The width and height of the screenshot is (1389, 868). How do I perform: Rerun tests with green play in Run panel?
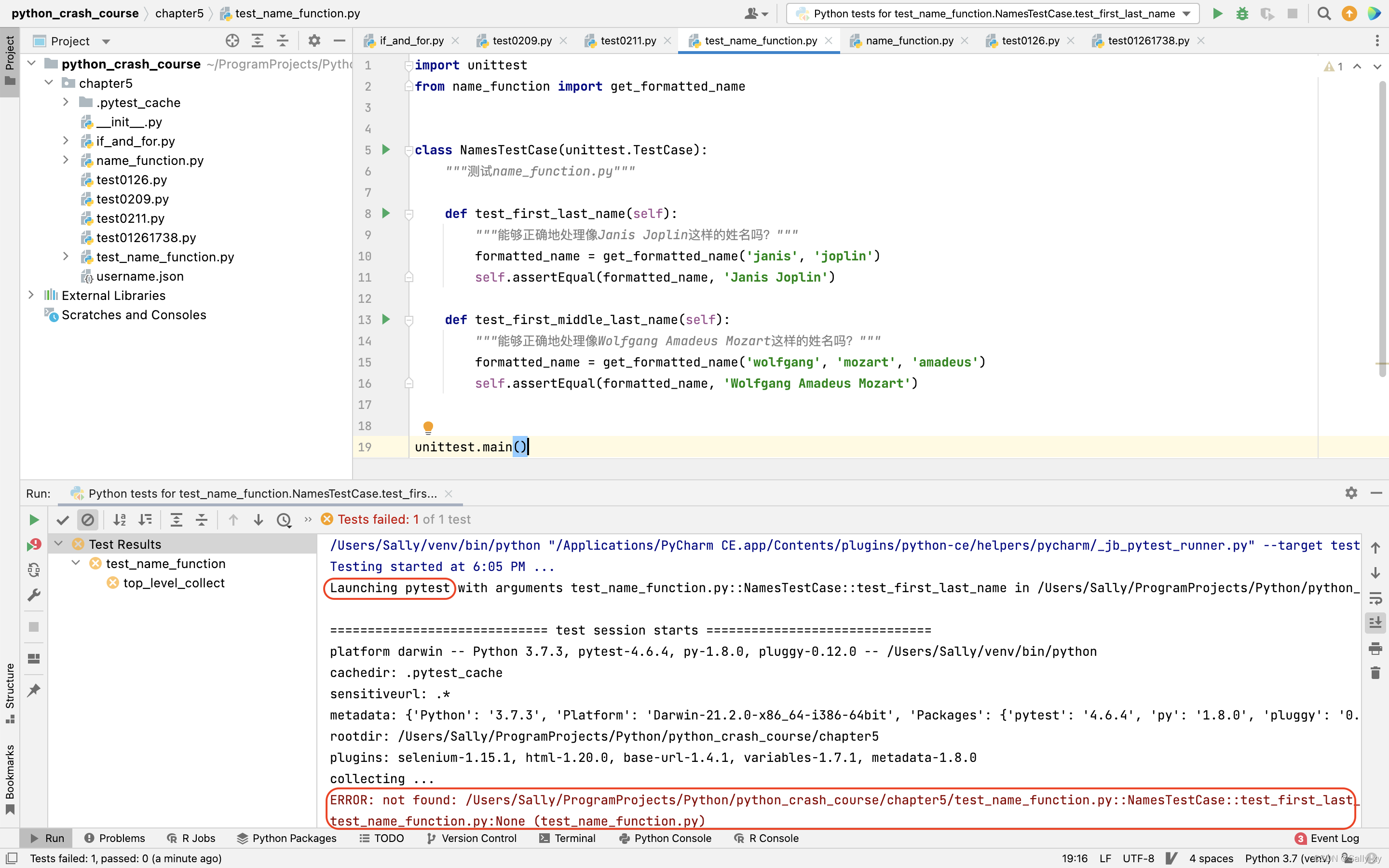click(x=34, y=519)
